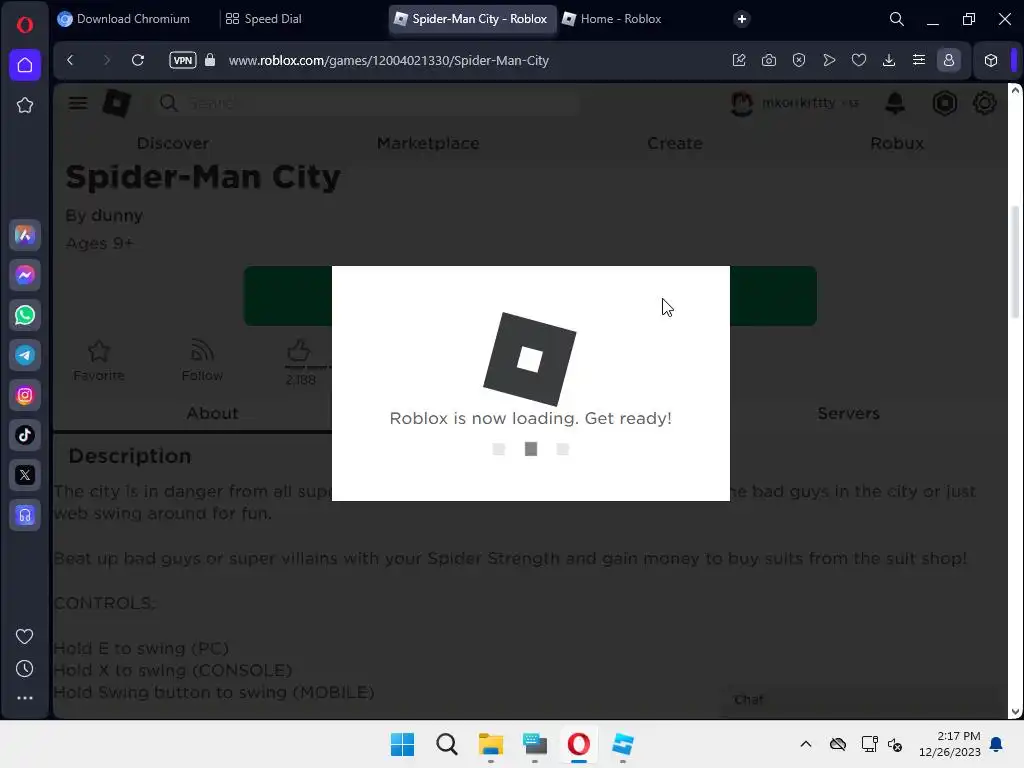The width and height of the screenshot is (1024, 768).
Task: Switch to the About tab
Action: point(212,413)
